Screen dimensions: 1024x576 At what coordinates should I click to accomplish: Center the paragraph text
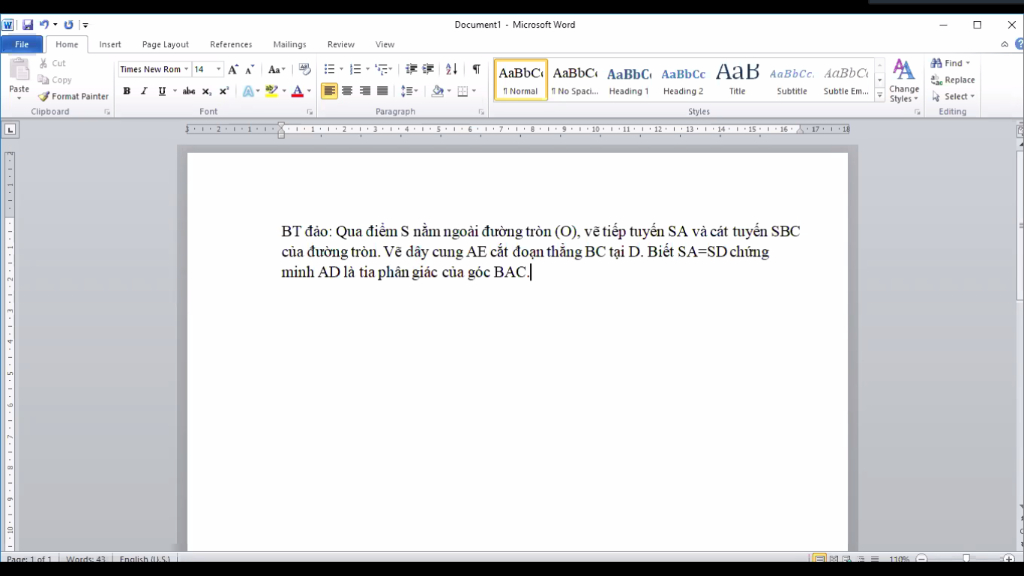[347, 91]
